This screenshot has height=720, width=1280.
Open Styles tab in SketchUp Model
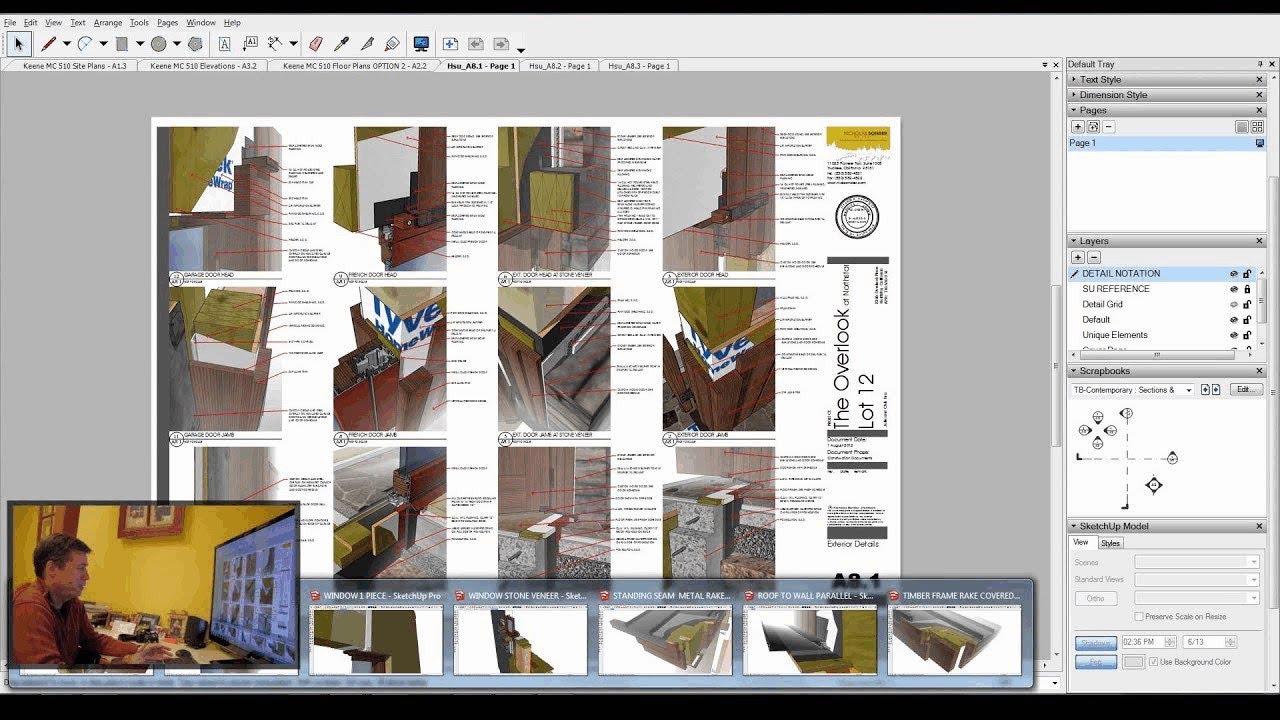pos(1111,543)
